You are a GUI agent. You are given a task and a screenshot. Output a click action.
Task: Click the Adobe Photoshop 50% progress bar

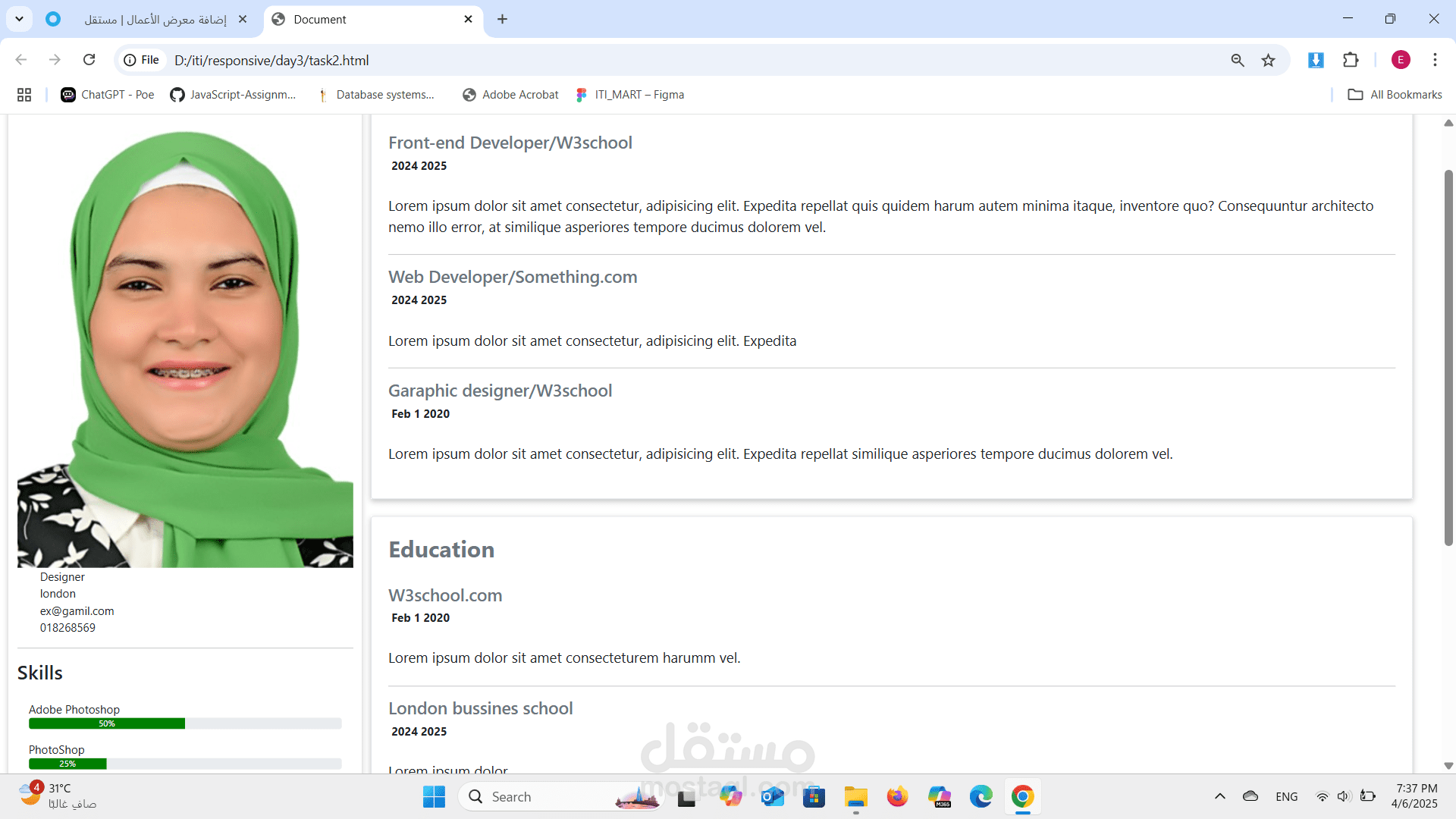pyautogui.click(x=185, y=723)
